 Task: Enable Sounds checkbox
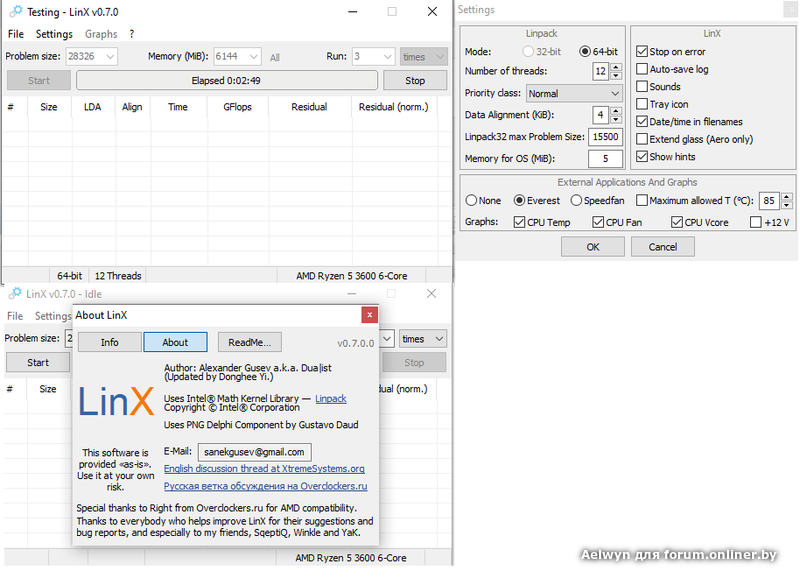point(642,86)
